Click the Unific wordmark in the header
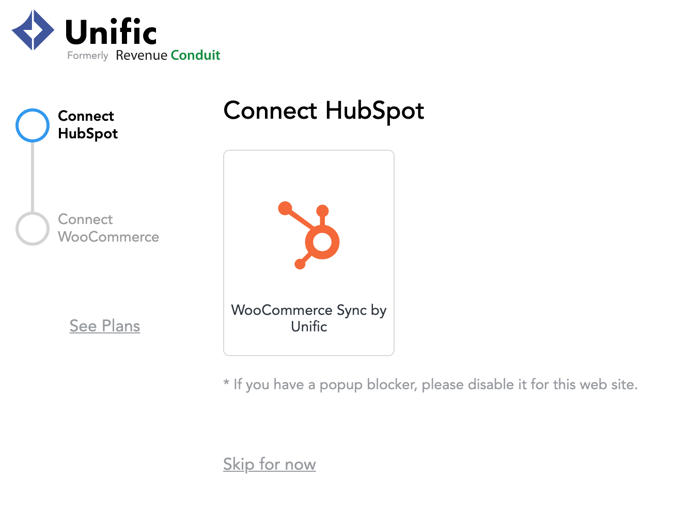The width and height of the screenshot is (688, 511). coord(111,32)
